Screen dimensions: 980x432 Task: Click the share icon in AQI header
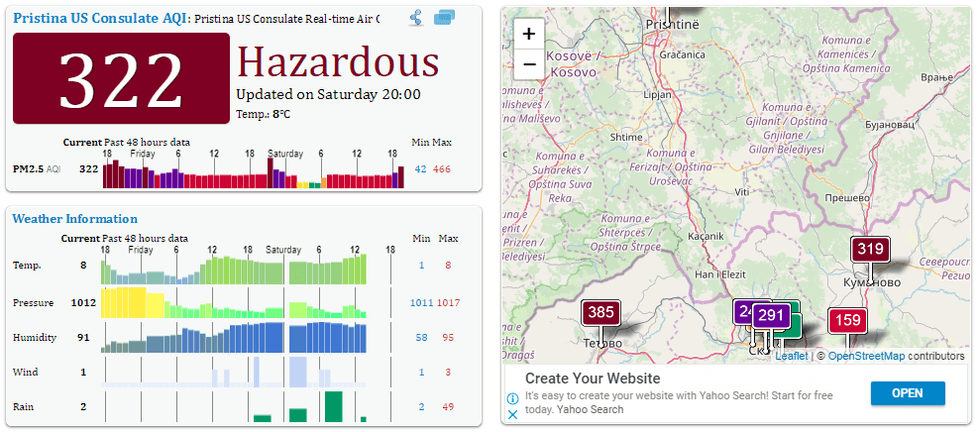416,18
